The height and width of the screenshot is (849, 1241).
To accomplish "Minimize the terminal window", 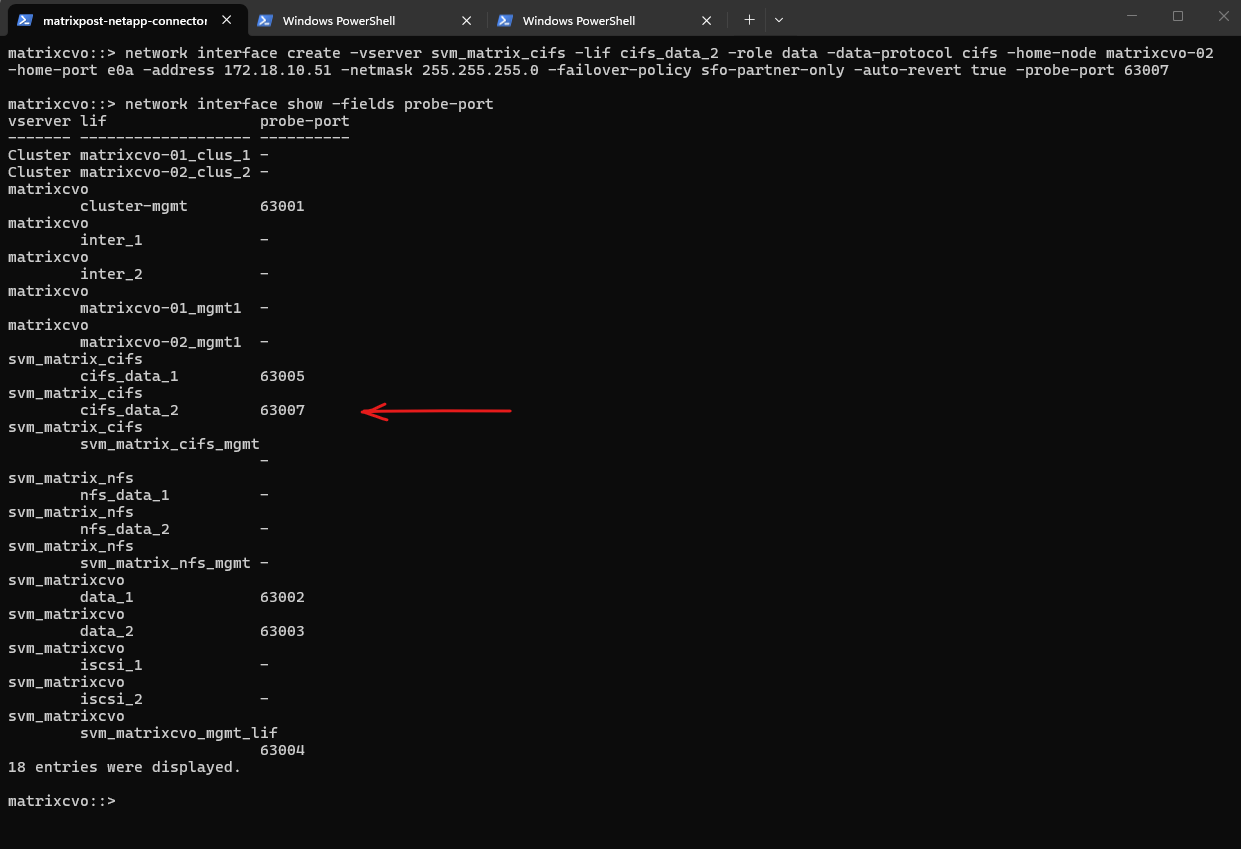I will (x=1132, y=16).
